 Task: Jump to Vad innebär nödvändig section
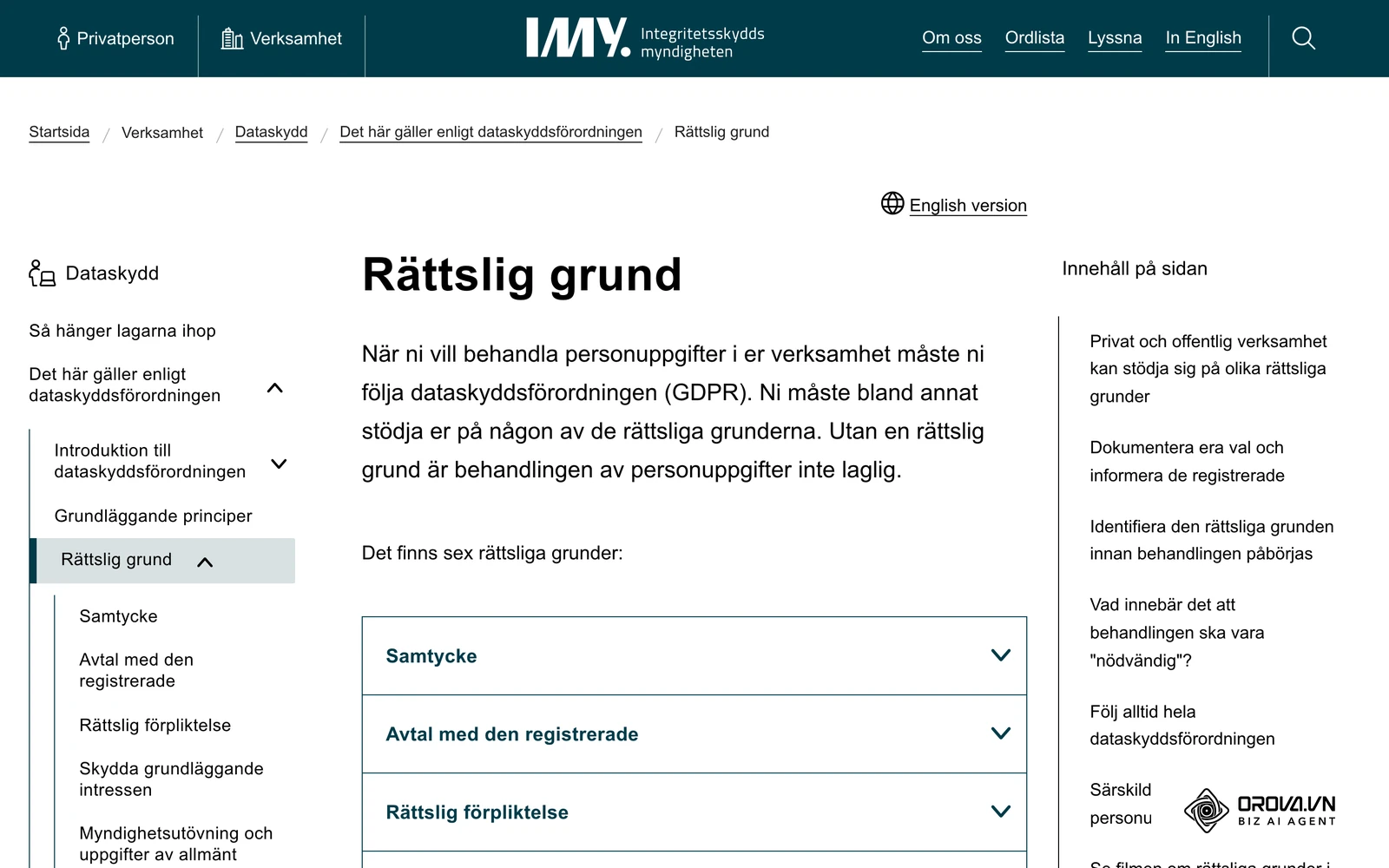[x=1176, y=633]
